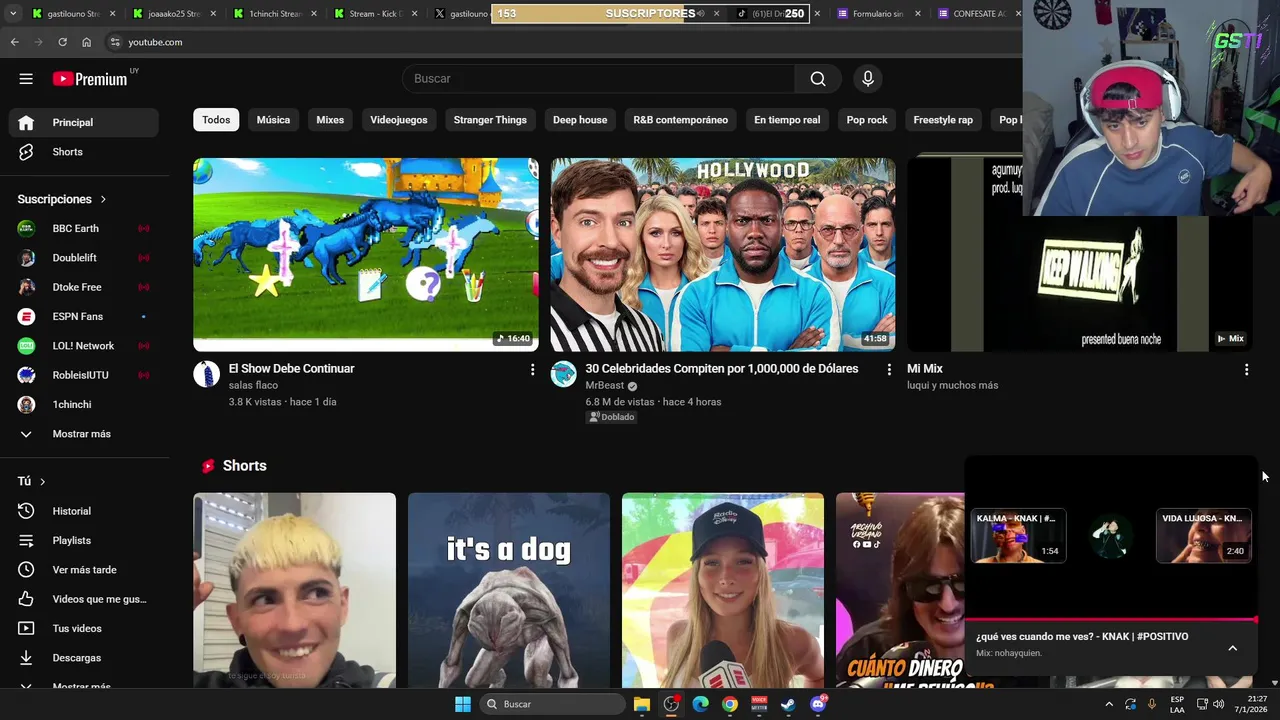Open Videos que me gustan list
Image resolution: width=1280 pixels, height=720 pixels.
tap(84, 599)
